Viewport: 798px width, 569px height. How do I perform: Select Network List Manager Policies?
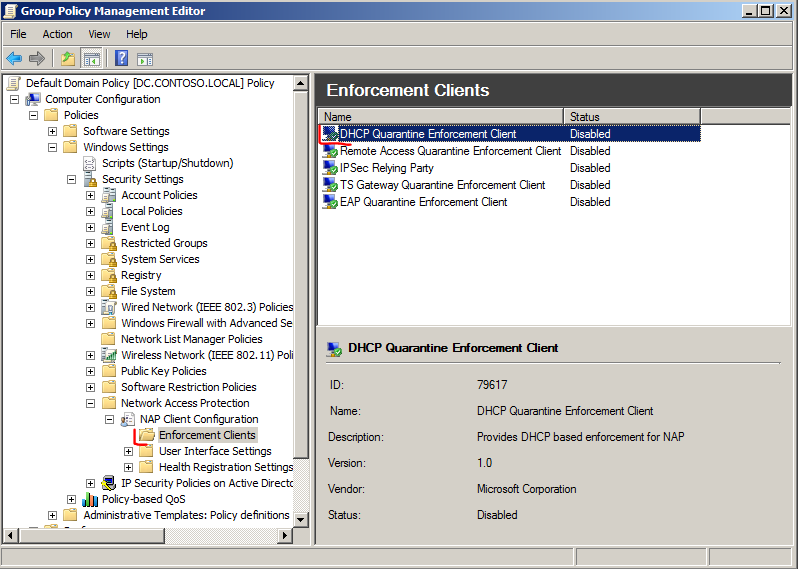191,339
